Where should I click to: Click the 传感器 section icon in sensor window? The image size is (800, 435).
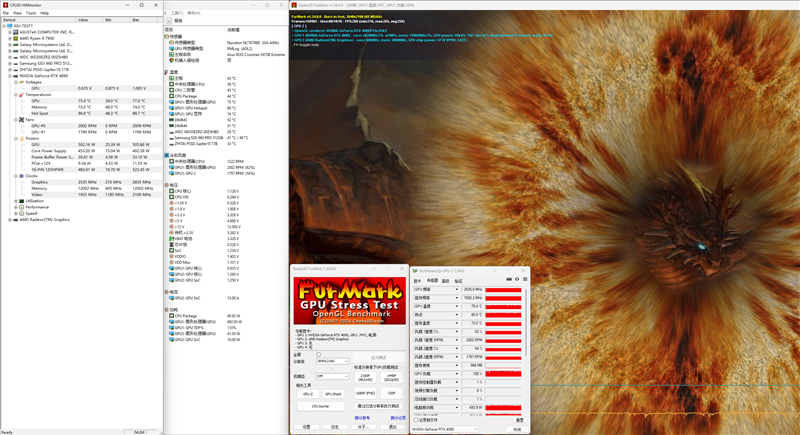coord(166,37)
